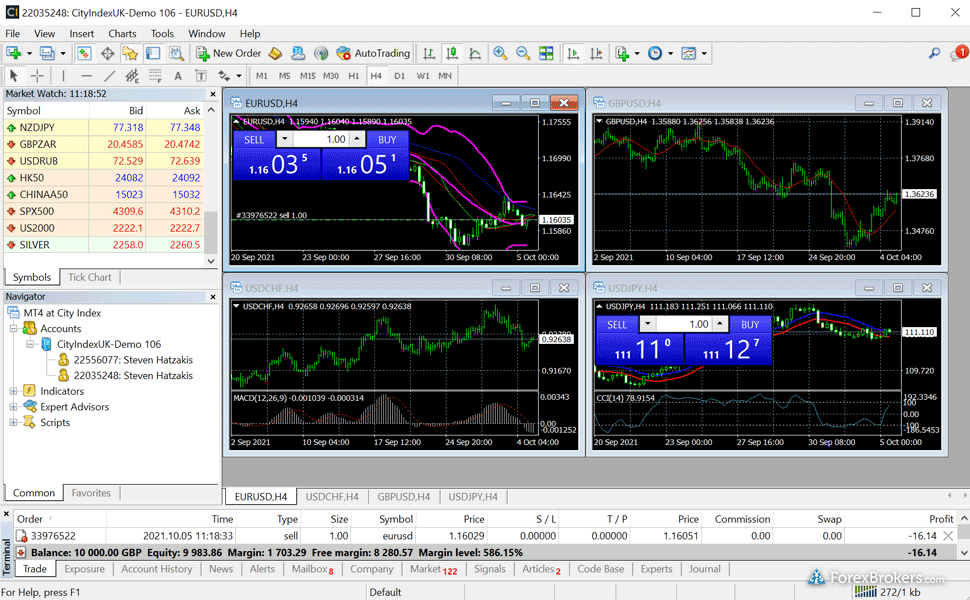The height and width of the screenshot is (600, 970).
Task: Open the New Chart dropdown arrow
Action: 28,53
